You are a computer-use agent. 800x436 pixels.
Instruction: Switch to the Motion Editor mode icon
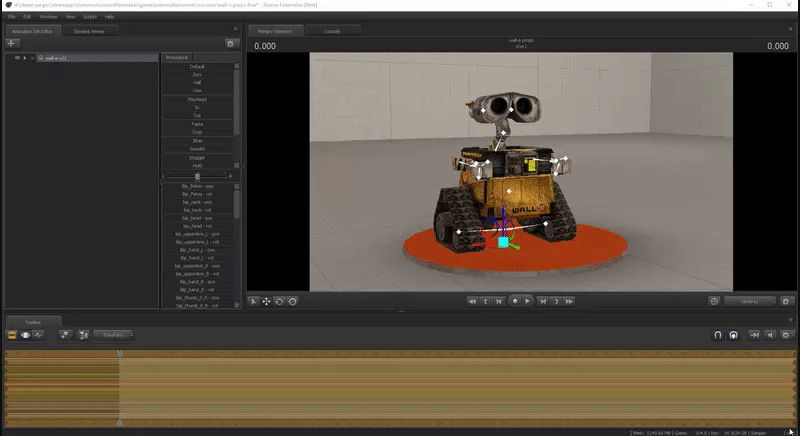coord(25,335)
